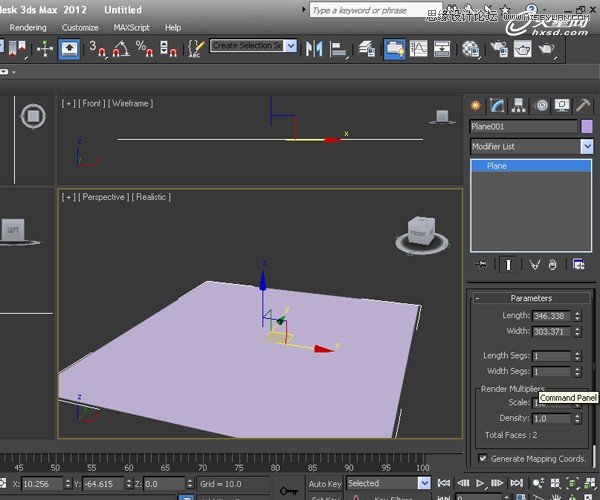This screenshot has height=500, width=600.
Task: Open the Motion panel tab
Action: [x=541, y=105]
